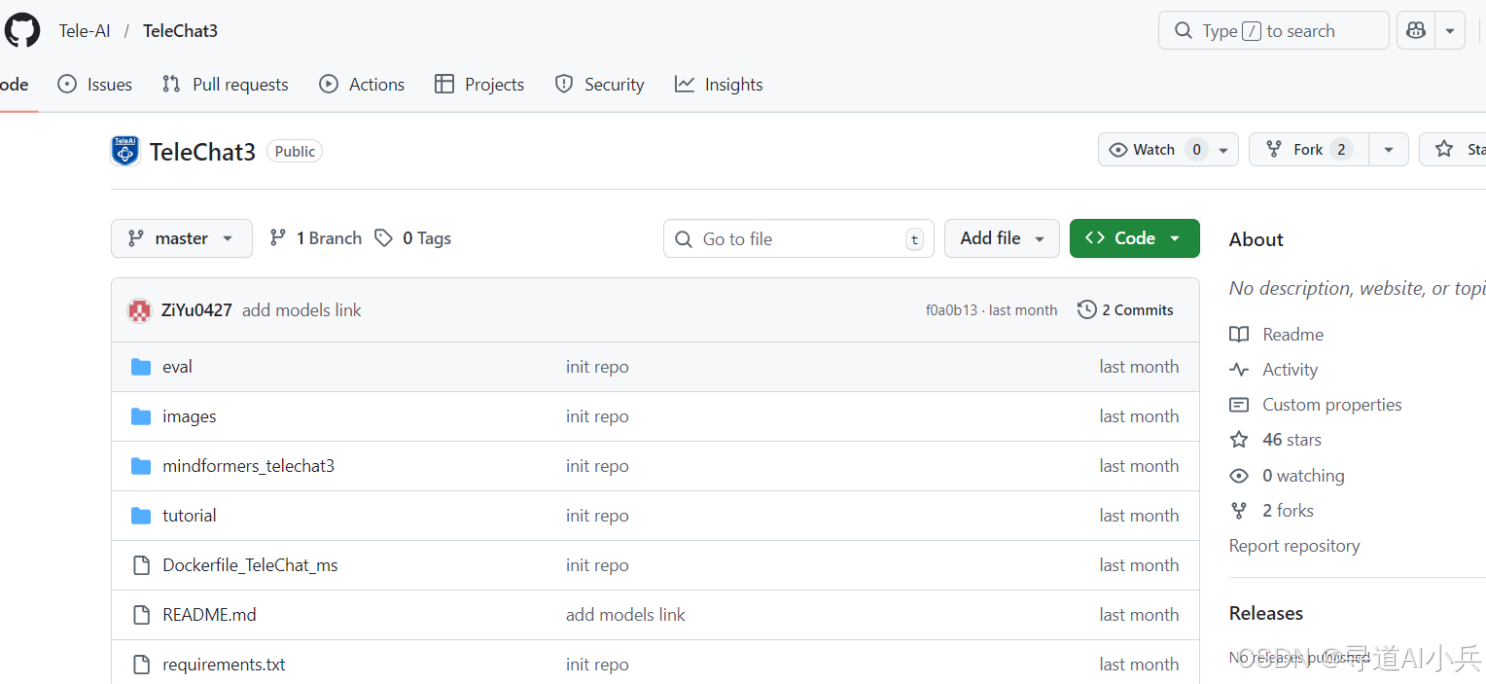1486x684 pixels.
Task: Open the images folder
Action: click(x=189, y=416)
